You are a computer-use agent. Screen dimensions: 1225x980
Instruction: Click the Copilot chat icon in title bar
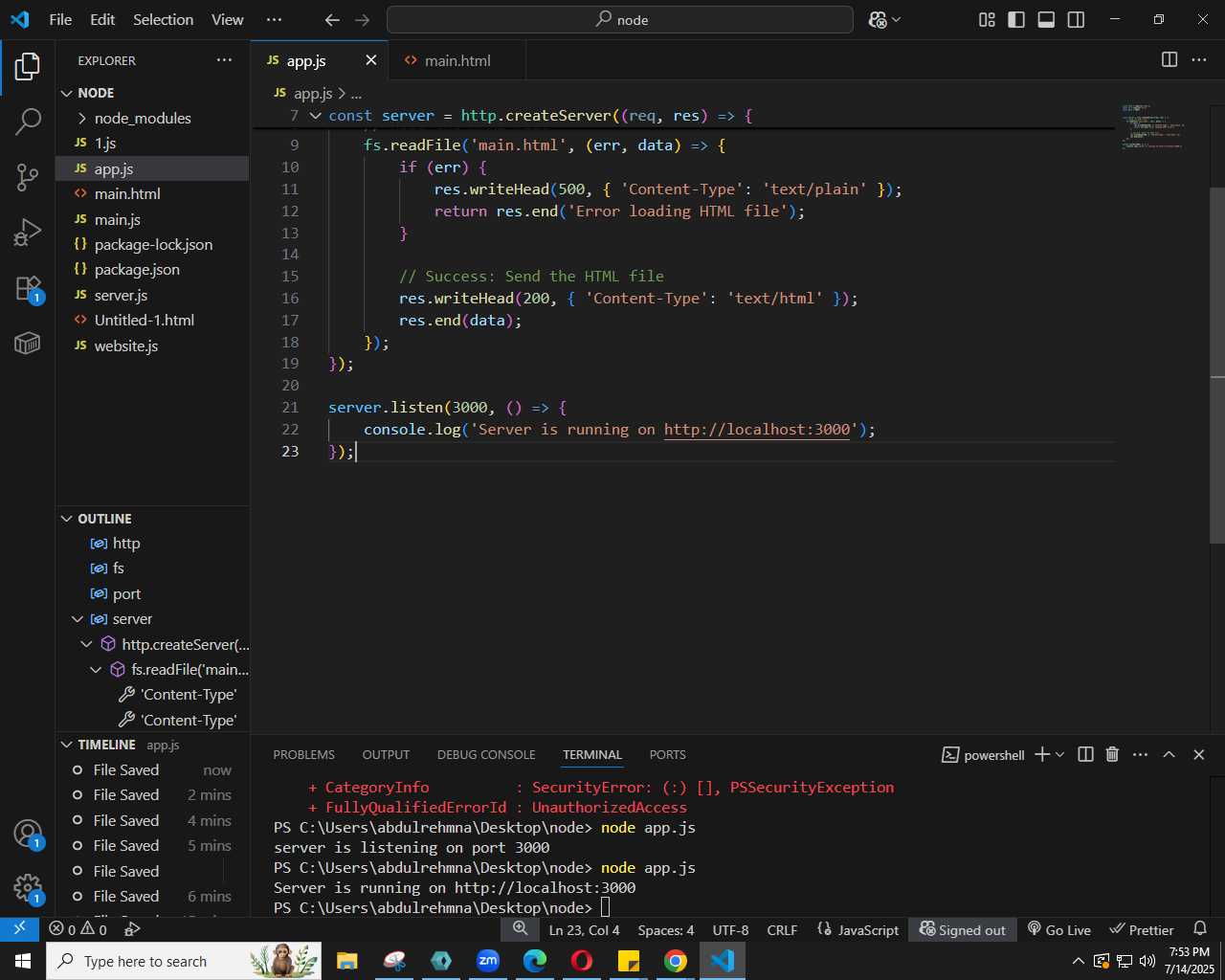tap(878, 19)
